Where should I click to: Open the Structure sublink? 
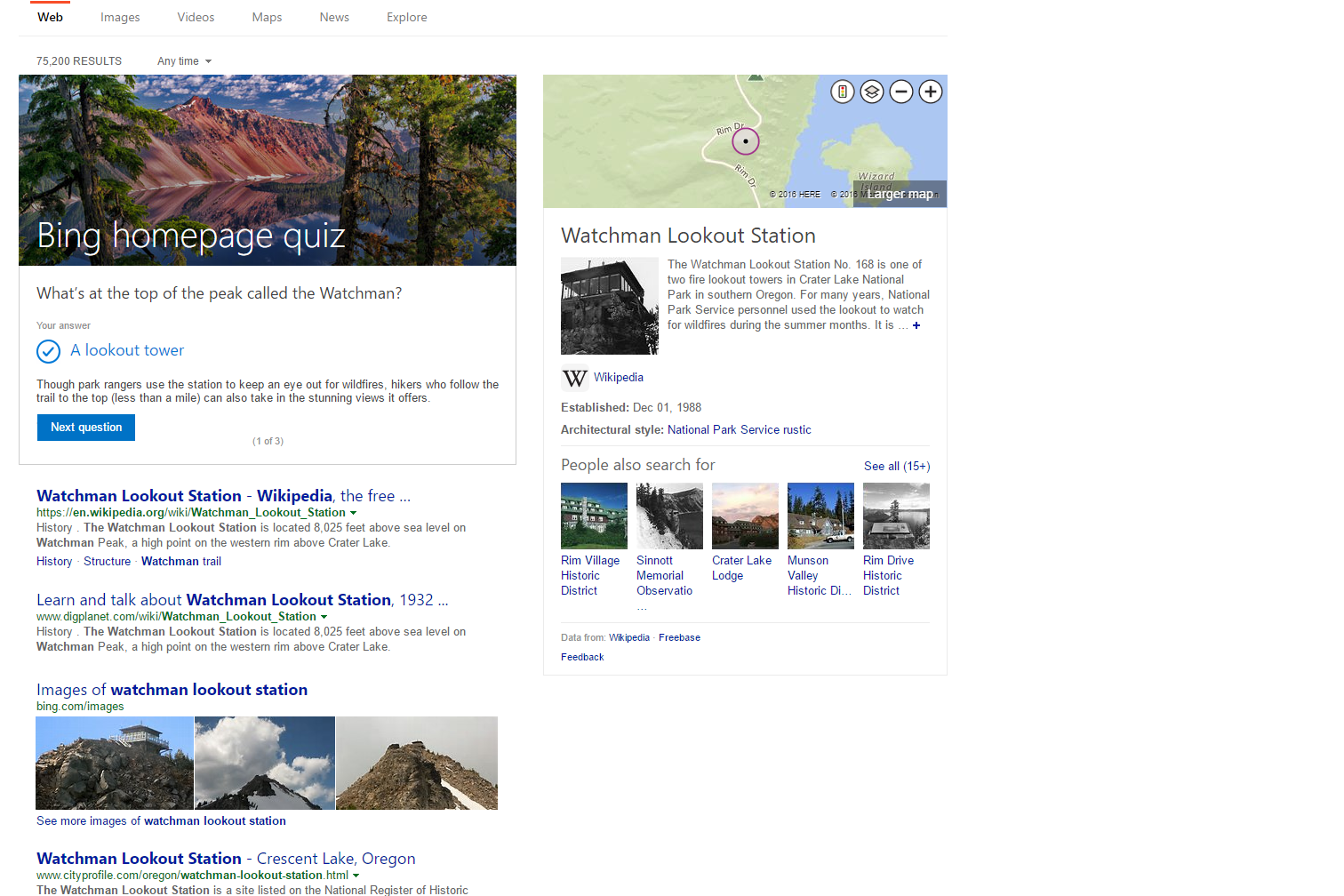107,562
